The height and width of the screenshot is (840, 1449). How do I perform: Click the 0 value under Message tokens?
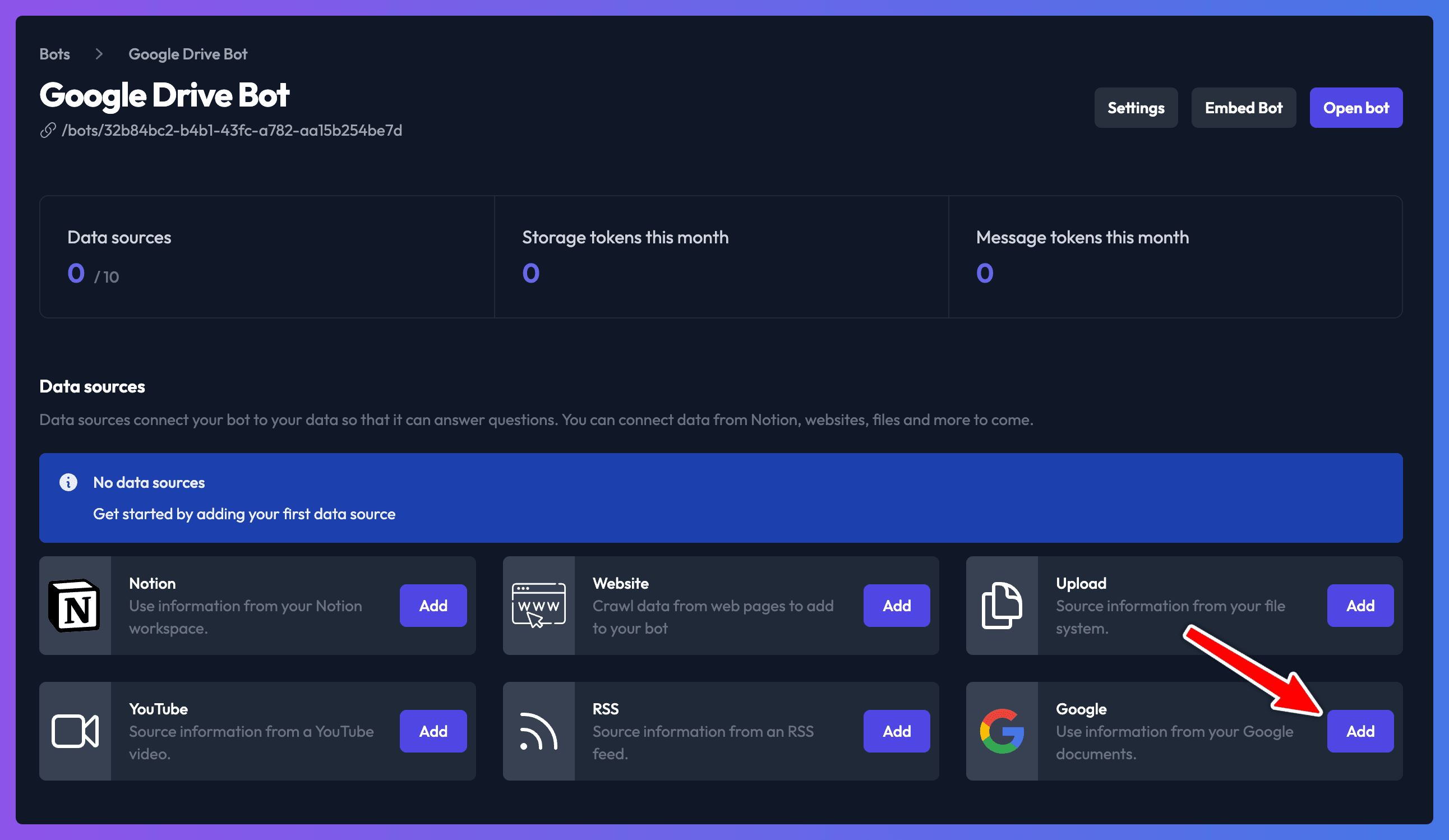tap(984, 273)
